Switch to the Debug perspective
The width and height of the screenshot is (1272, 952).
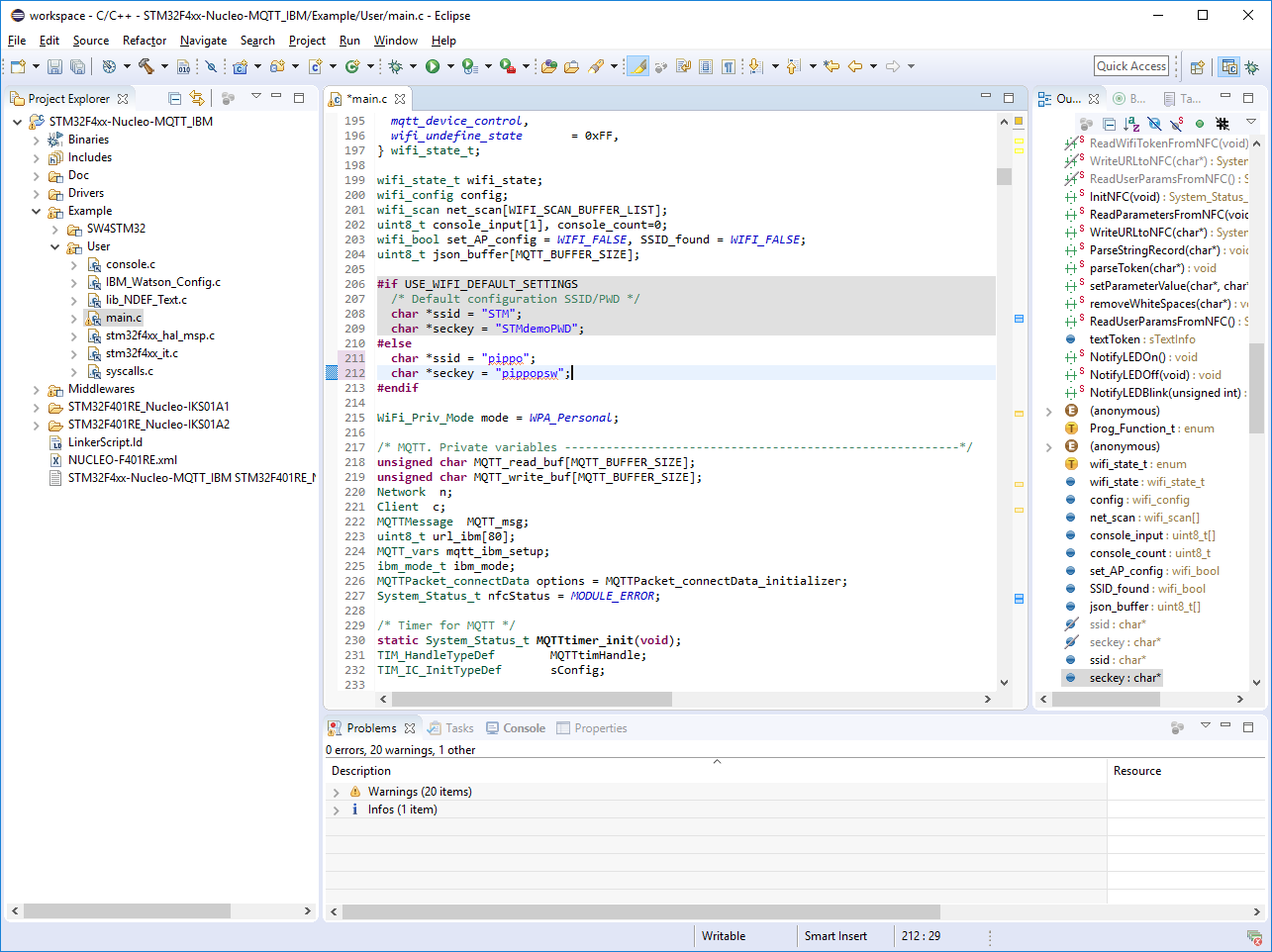[x=1252, y=66]
